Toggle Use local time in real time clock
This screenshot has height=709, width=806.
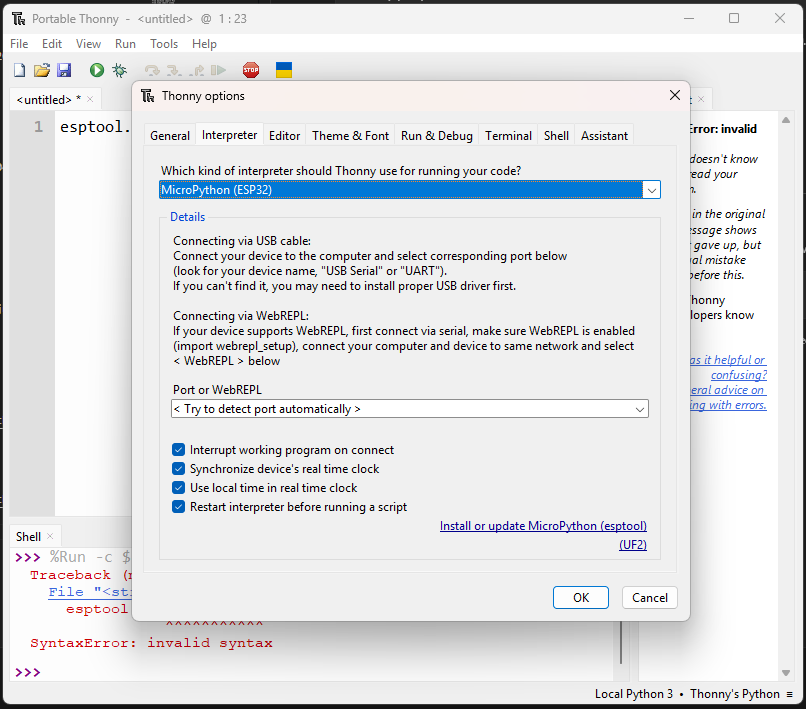(x=178, y=488)
